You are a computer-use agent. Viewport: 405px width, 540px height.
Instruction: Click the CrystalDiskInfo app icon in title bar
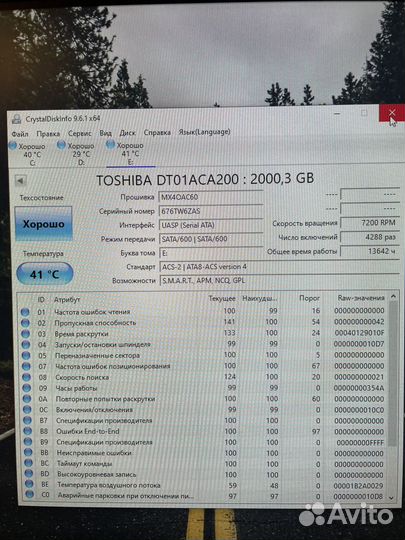[x=16, y=120]
